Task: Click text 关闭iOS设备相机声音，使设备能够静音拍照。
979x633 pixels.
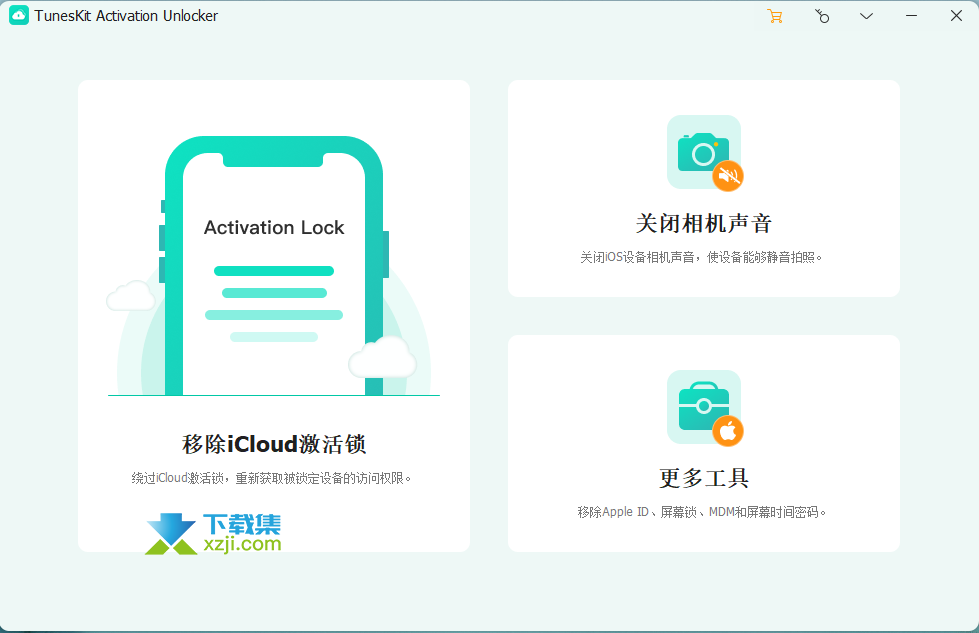Action: point(701,257)
